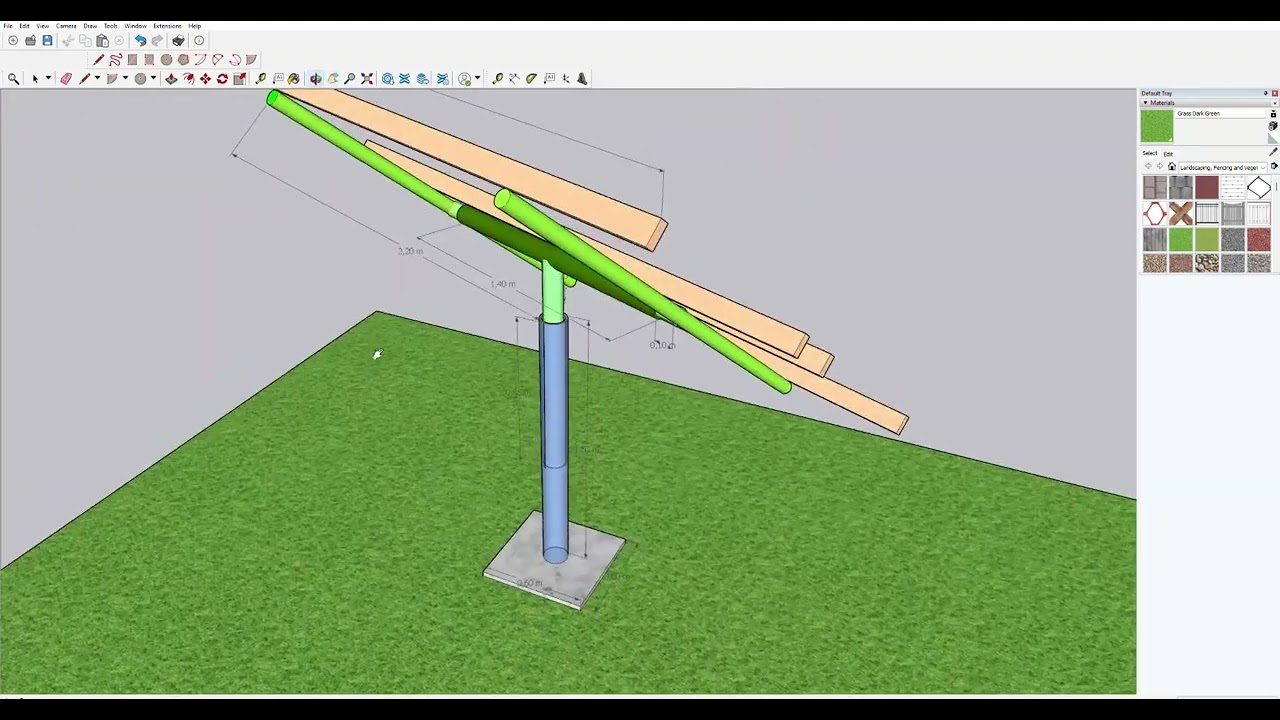Viewport: 1280px width, 720px height.
Task: Paste using the clipboard toolbar icon
Action: [x=102, y=40]
